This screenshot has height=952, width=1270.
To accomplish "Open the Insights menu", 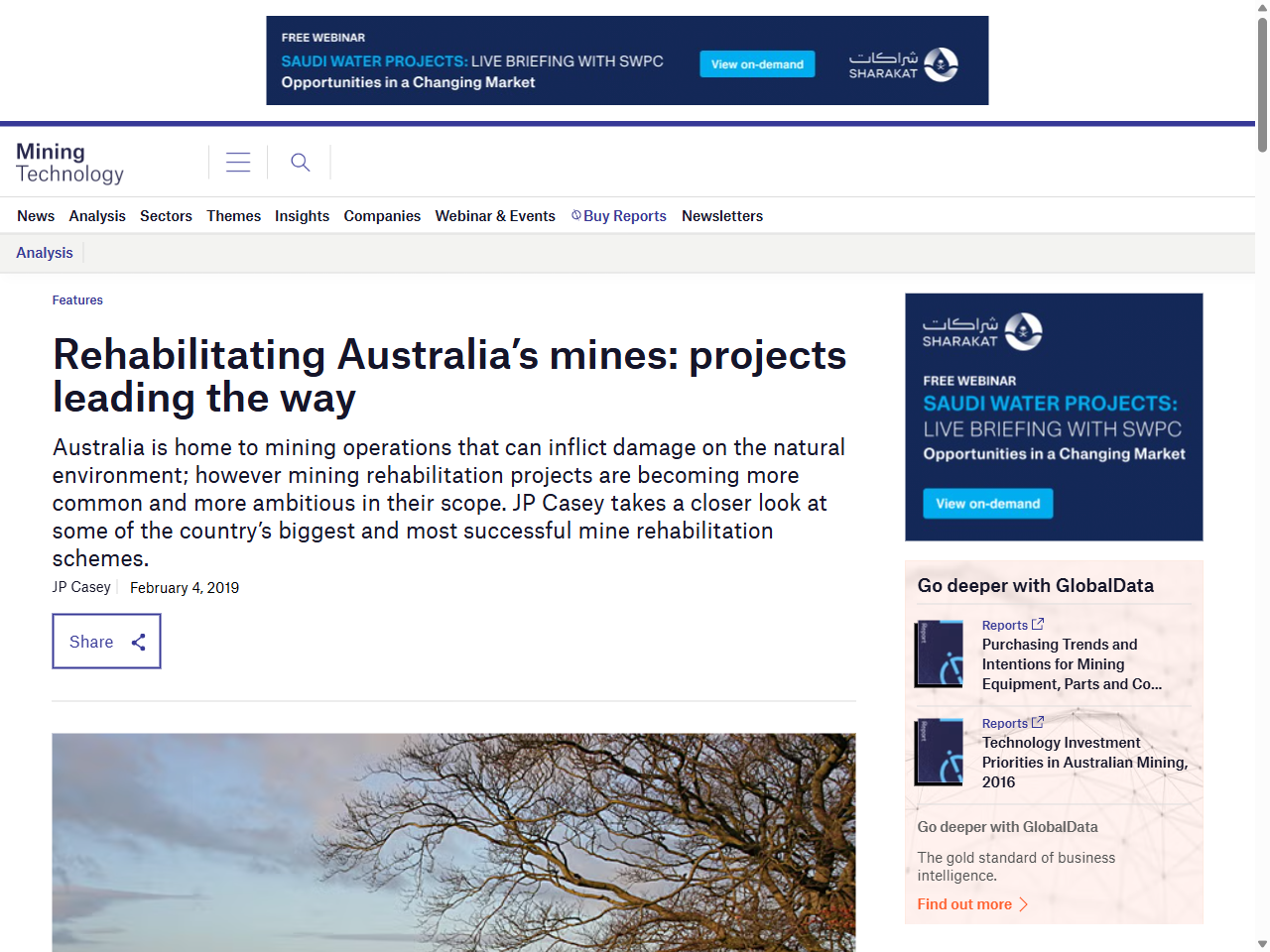I will coord(302,216).
